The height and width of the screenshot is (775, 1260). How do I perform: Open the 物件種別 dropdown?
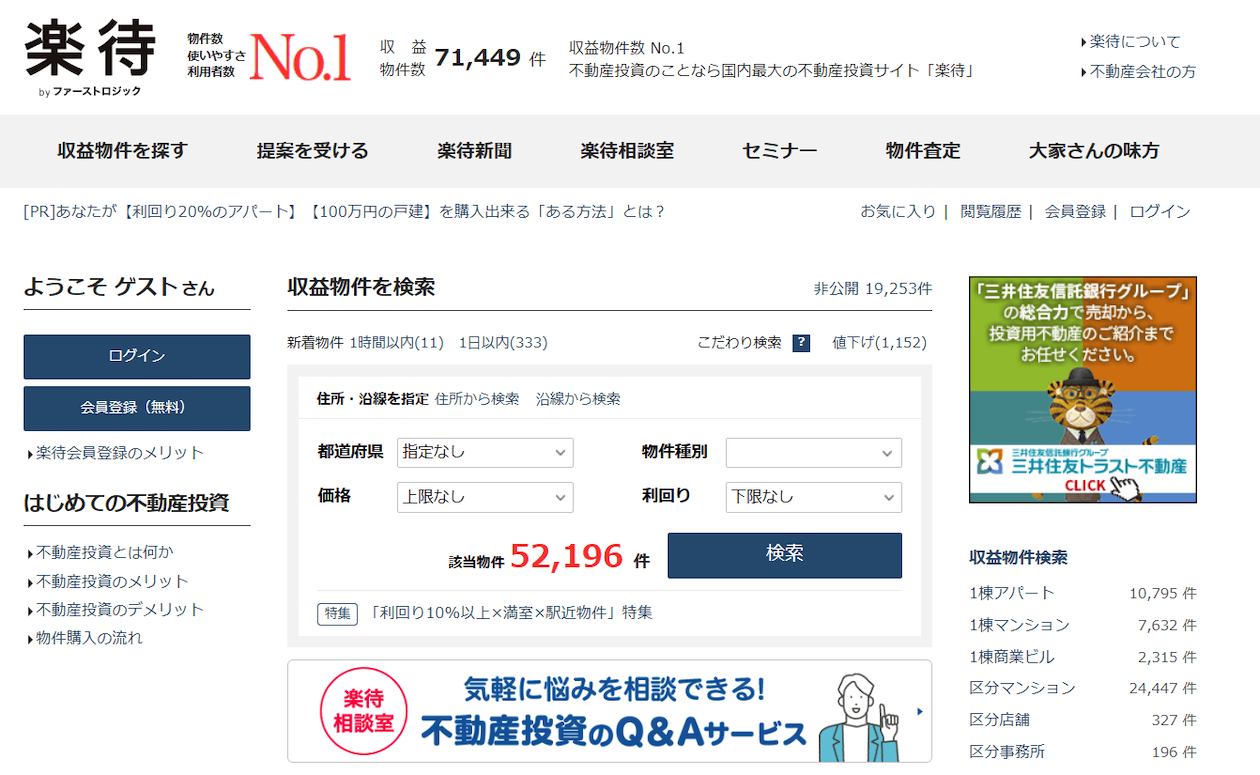click(x=813, y=453)
